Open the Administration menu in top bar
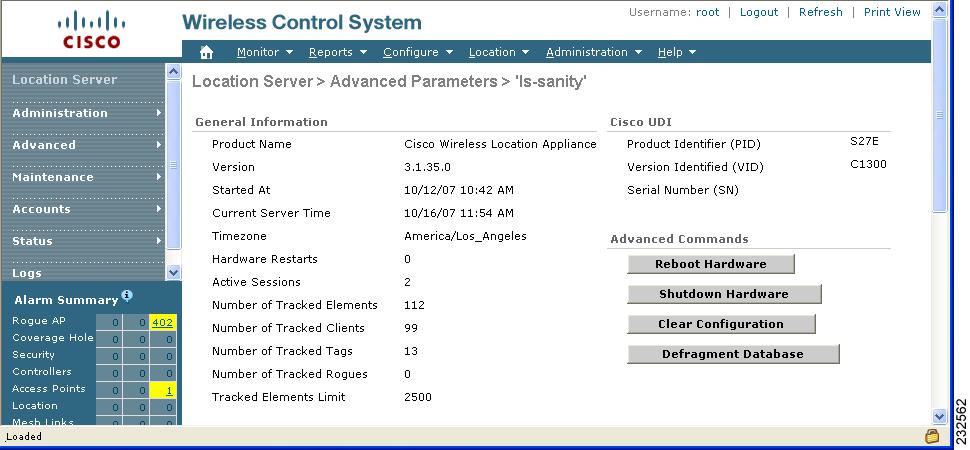Viewport: 970px width, 450px height. click(x=594, y=53)
